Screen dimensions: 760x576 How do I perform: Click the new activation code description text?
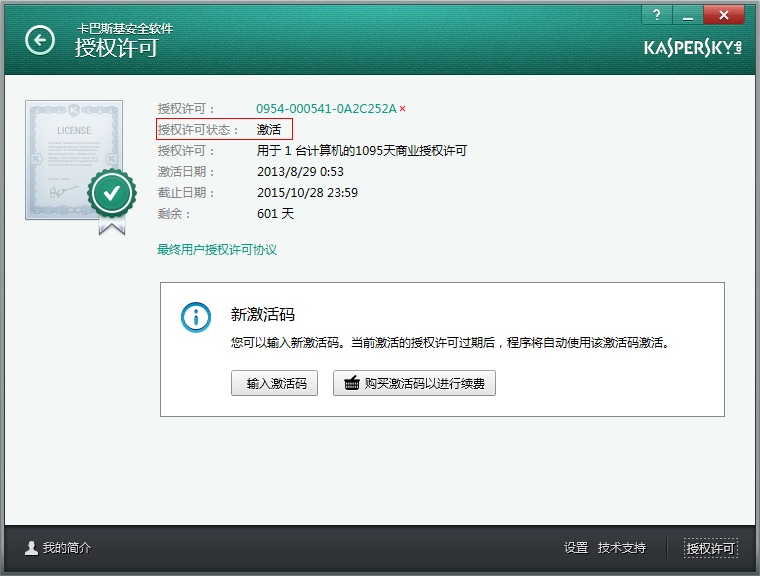click(x=450, y=343)
